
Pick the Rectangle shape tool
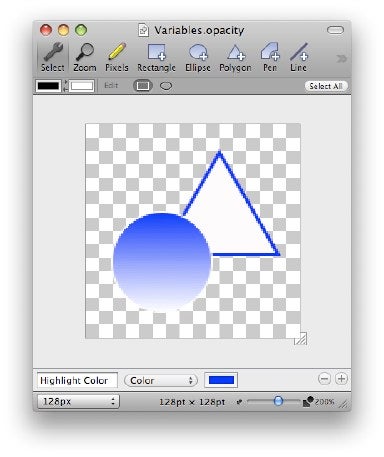pos(156,57)
